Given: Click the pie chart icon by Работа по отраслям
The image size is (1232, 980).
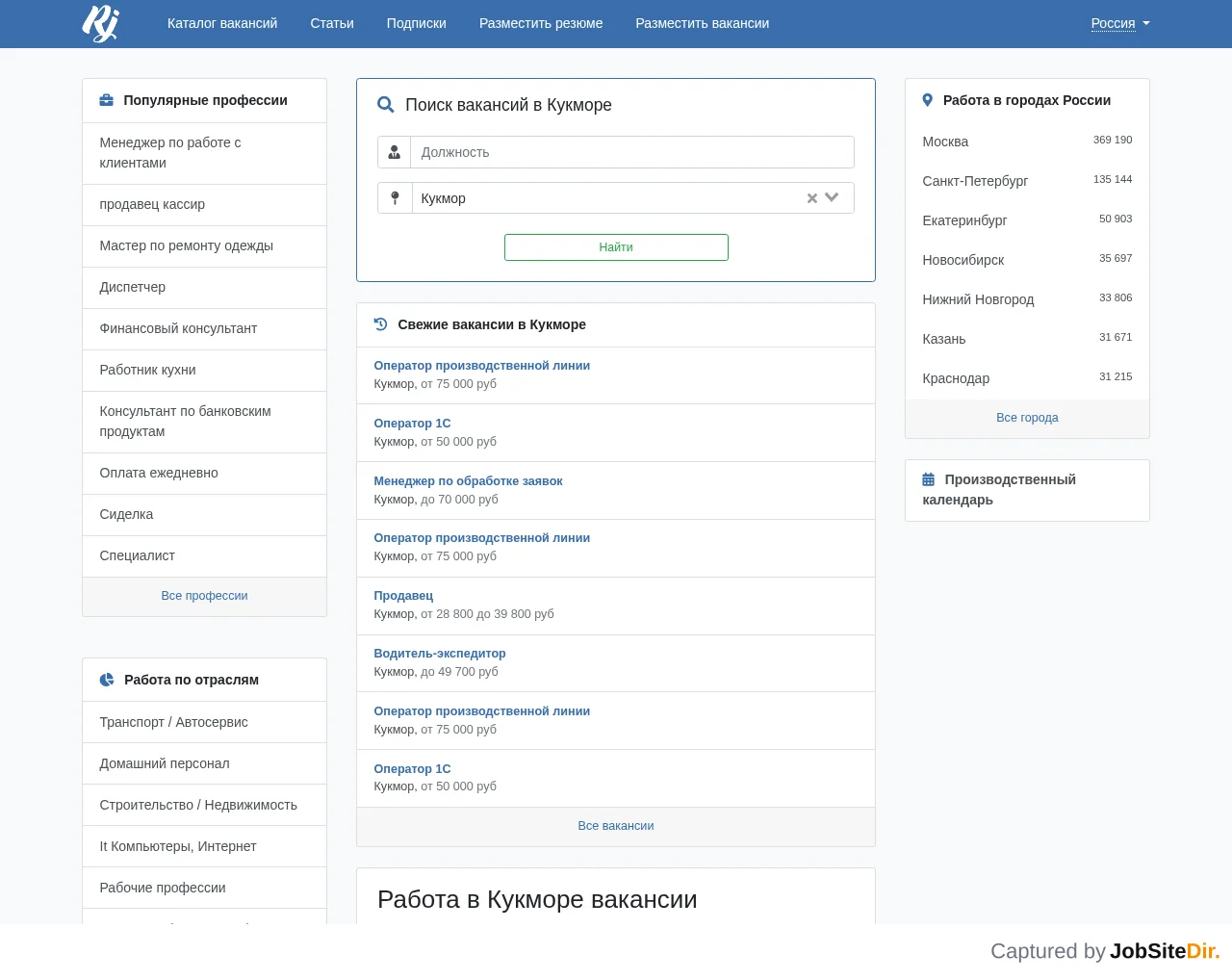Looking at the screenshot, I should (107, 680).
